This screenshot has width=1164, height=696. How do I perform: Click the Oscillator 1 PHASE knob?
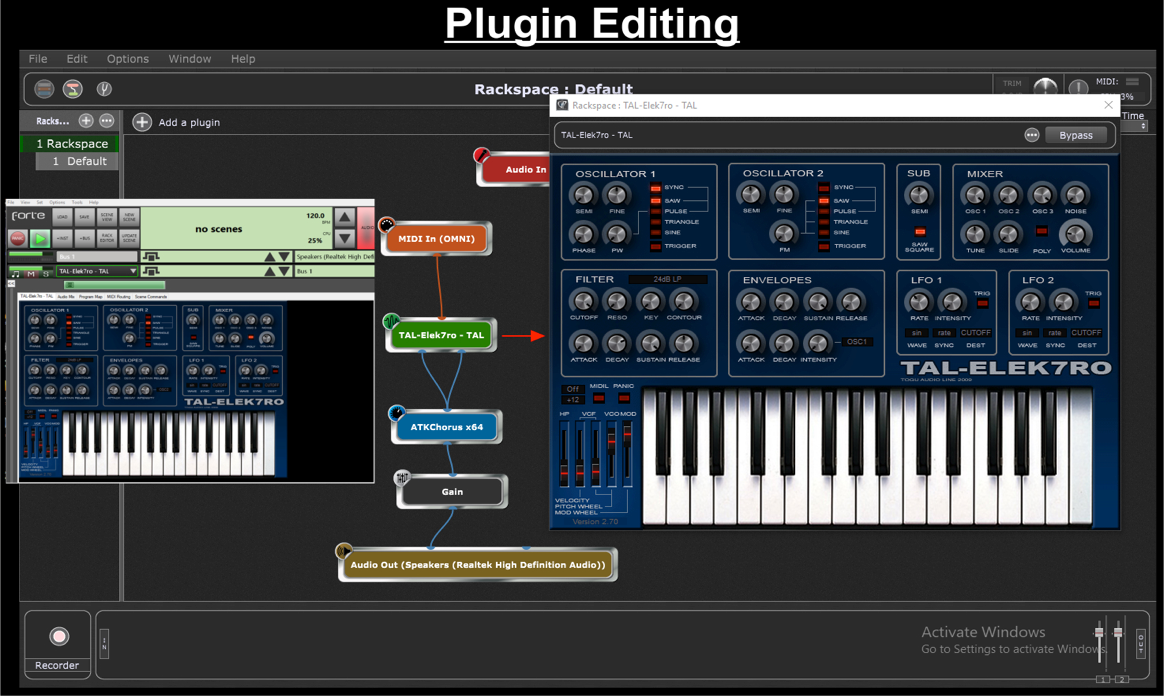click(583, 234)
